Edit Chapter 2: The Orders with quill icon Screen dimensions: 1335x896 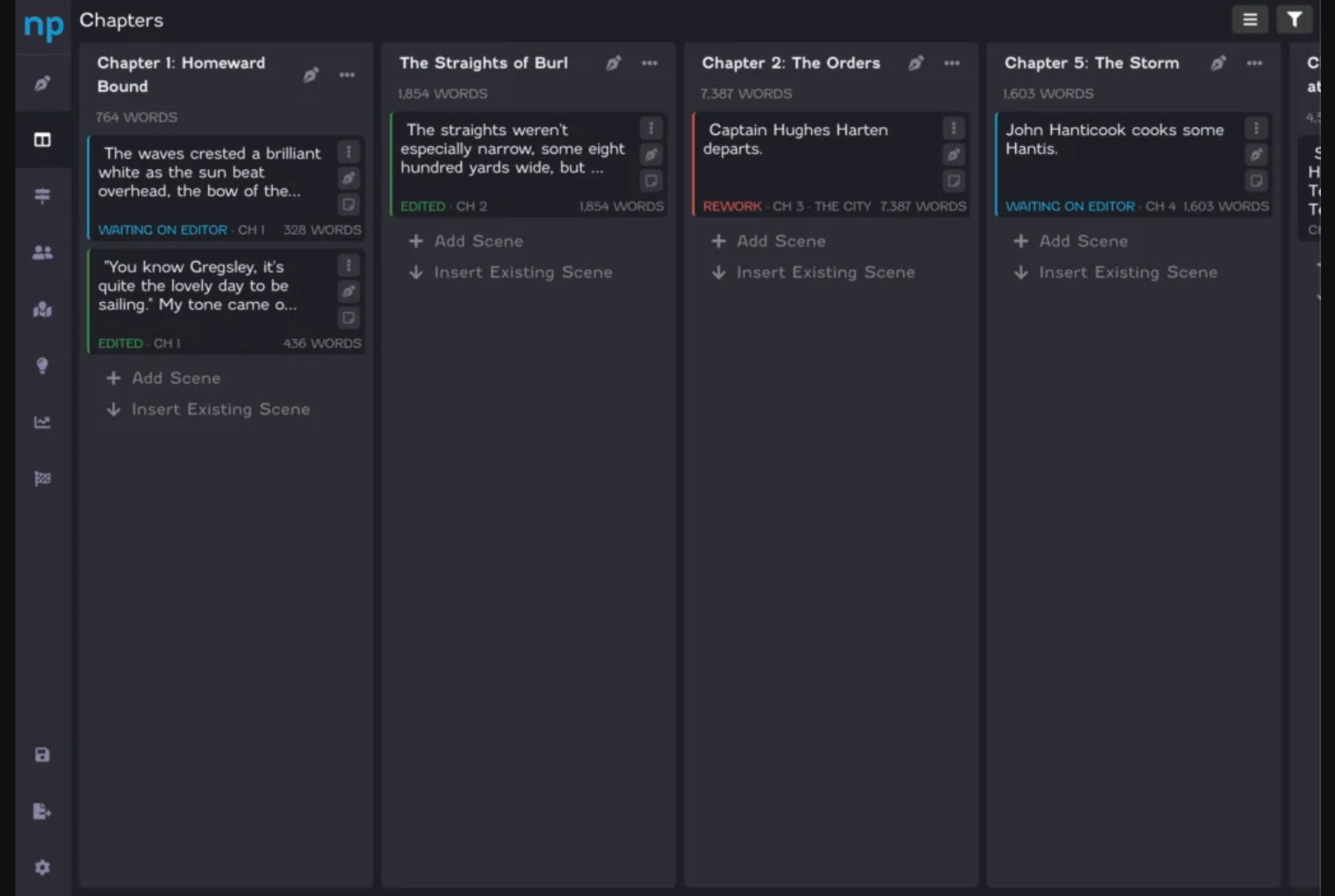tap(916, 63)
